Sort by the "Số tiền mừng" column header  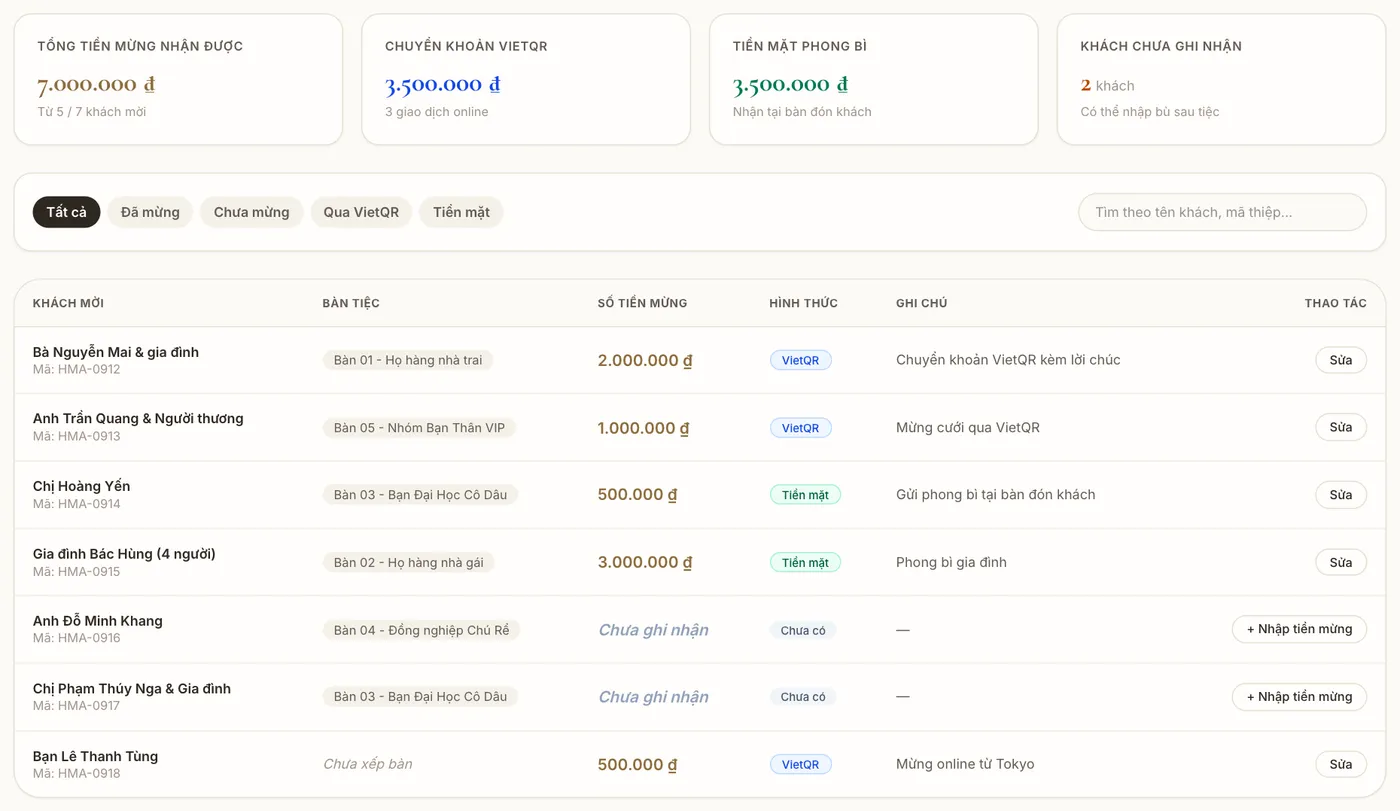642,303
